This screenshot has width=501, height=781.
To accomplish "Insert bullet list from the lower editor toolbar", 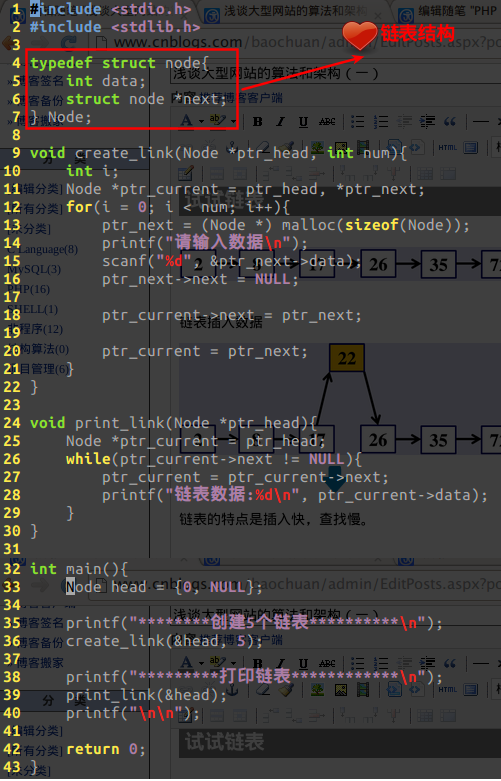I will click(x=357, y=663).
